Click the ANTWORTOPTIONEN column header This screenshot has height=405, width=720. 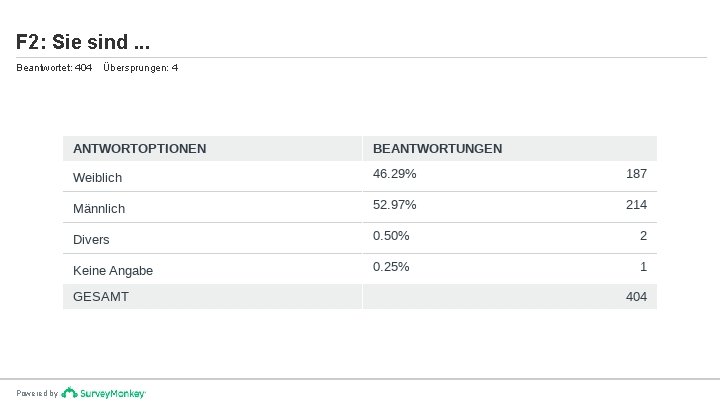click(x=140, y=148)
